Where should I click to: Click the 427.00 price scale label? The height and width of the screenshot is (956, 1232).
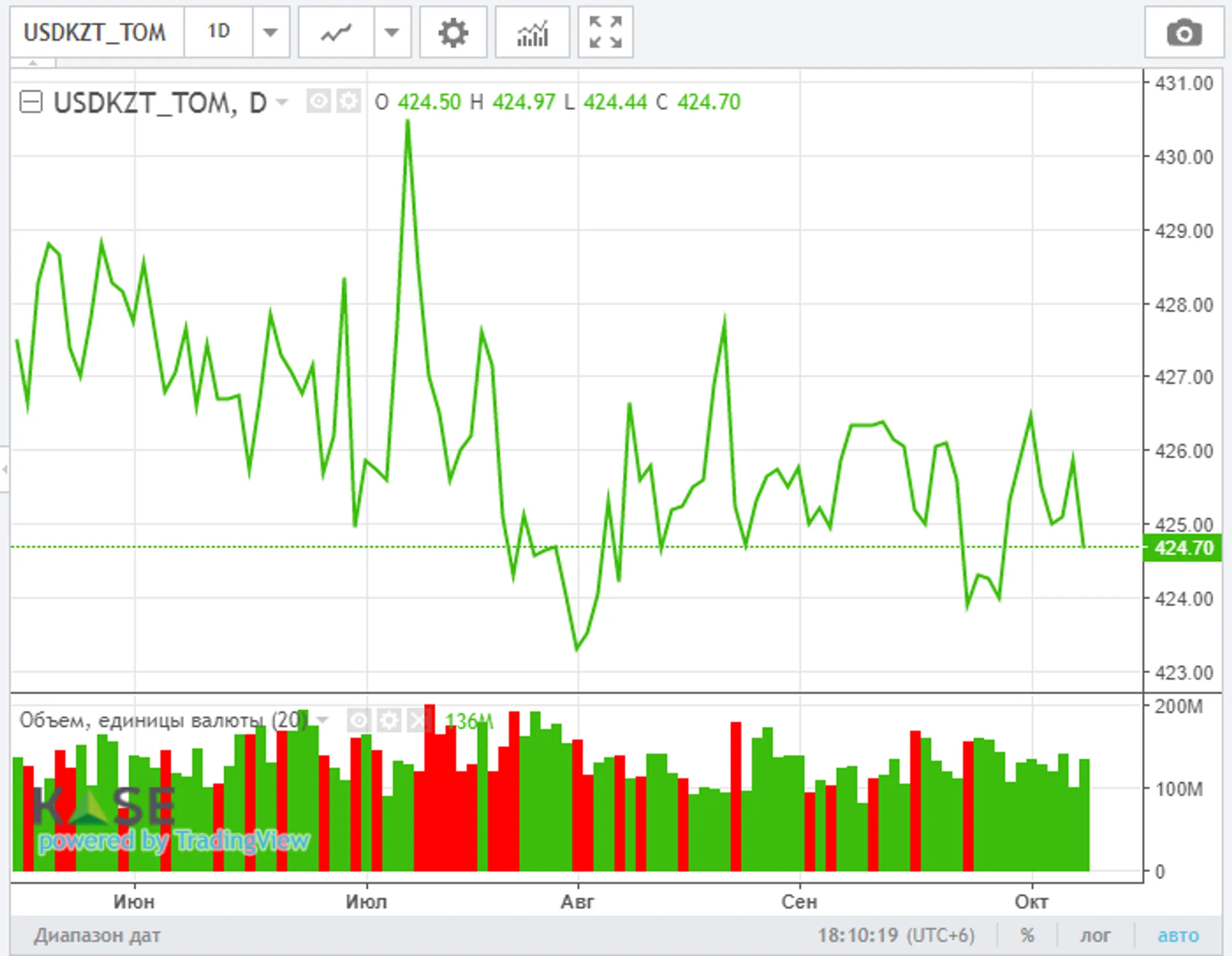coord(1184,377)
